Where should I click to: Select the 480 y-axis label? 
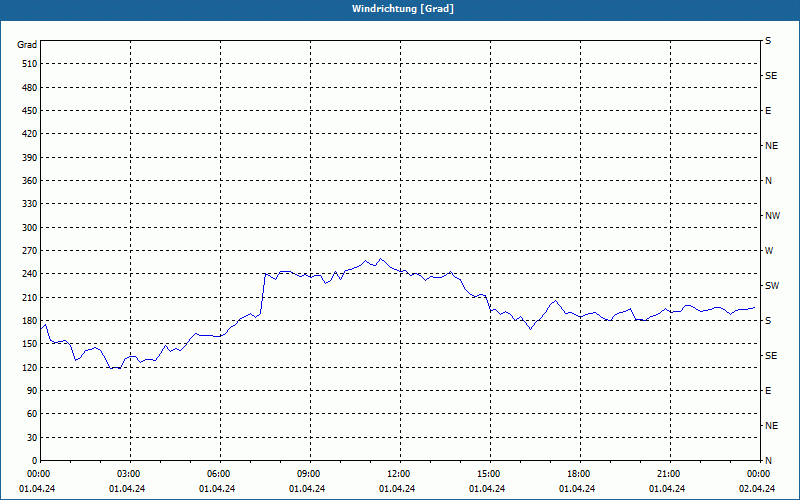[x=30, y=88]
